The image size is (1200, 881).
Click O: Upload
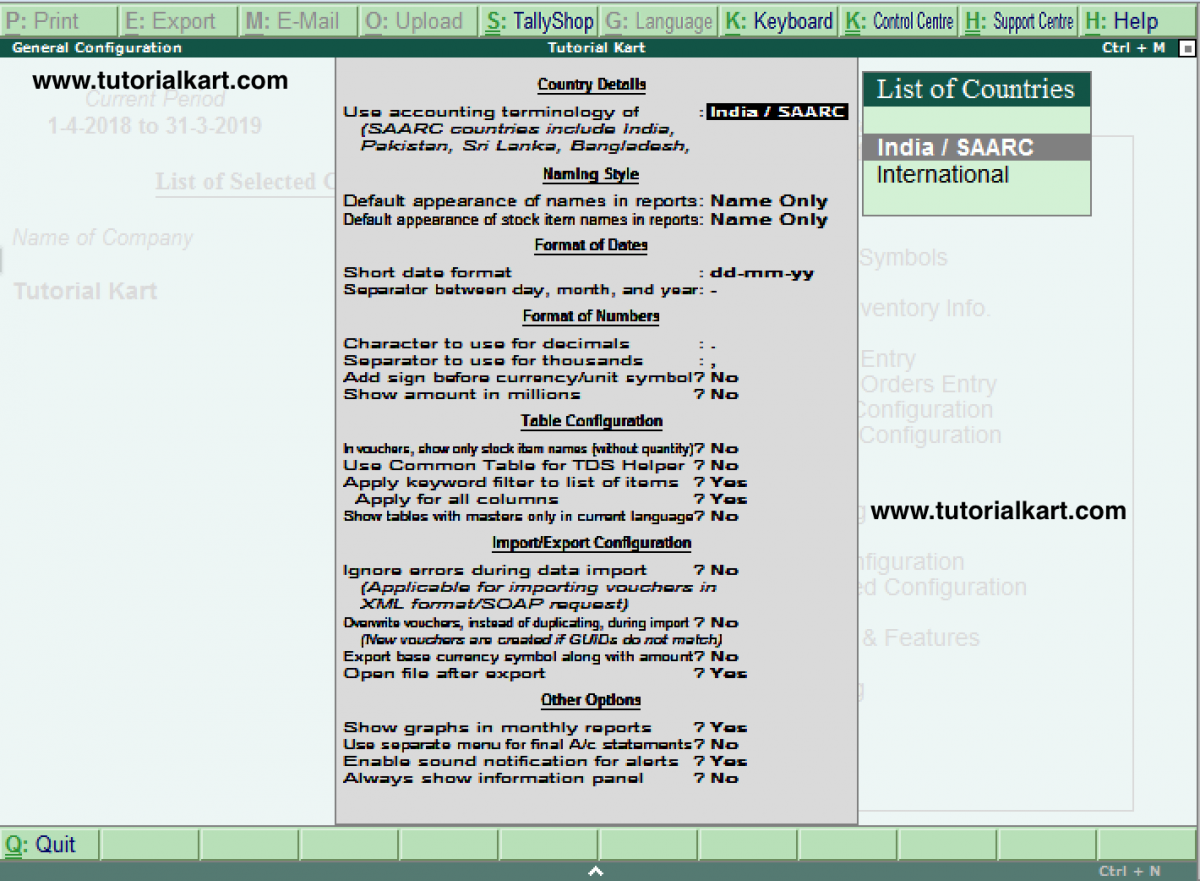[x=416, y=20]
